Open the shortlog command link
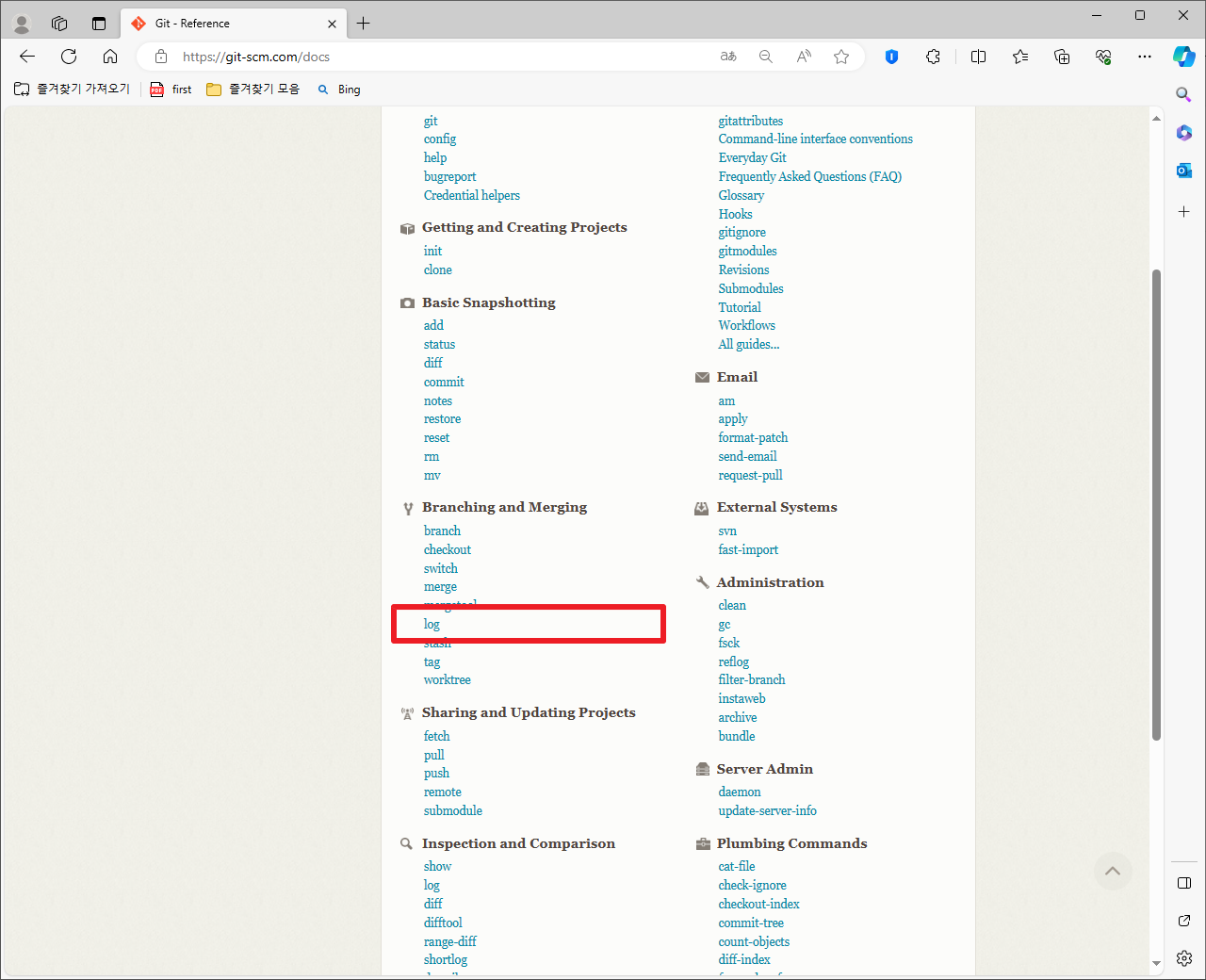1206x980 pixels. pos(445,959)
